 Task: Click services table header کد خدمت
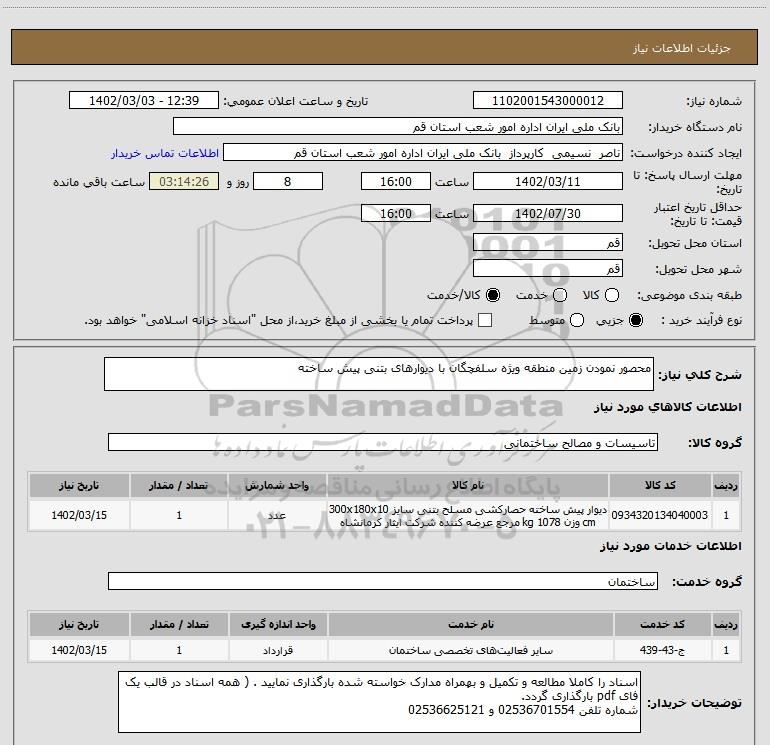(x=662, y=624)
